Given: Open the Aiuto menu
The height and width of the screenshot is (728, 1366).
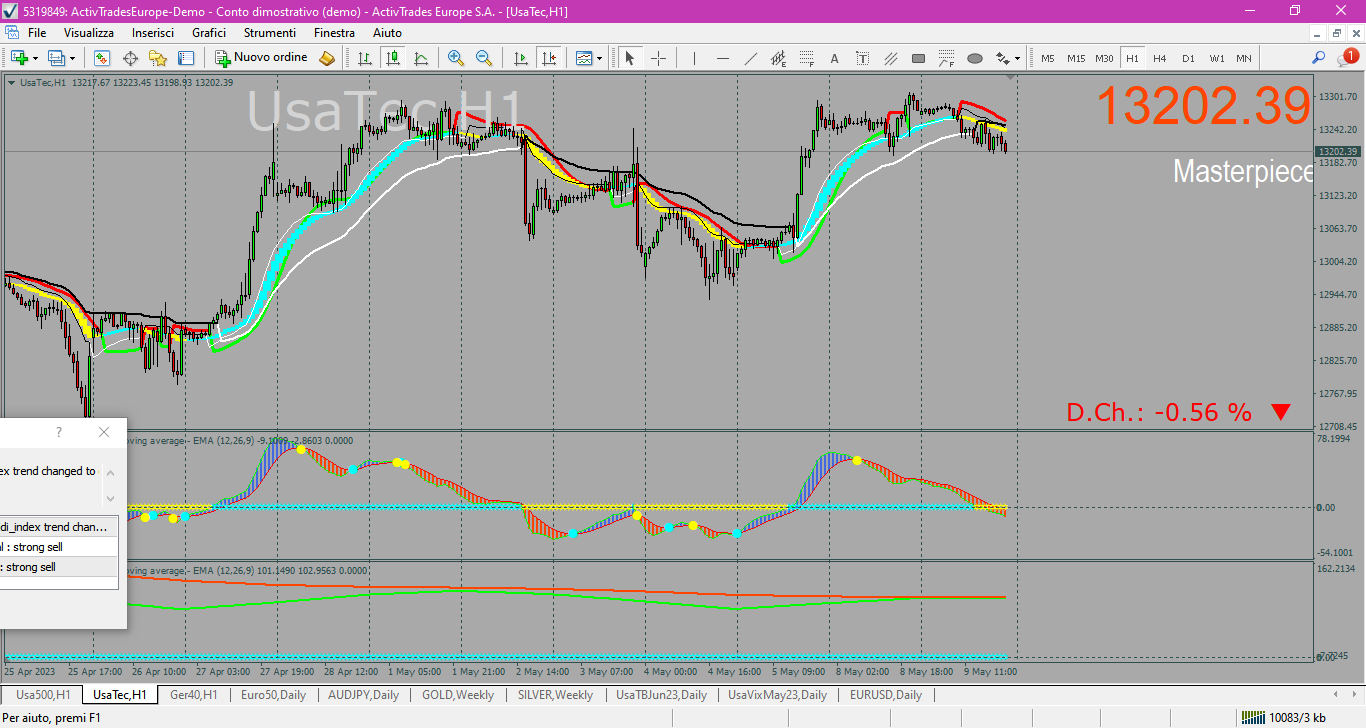Looking at the screenshot, I should tap(387, 33).
